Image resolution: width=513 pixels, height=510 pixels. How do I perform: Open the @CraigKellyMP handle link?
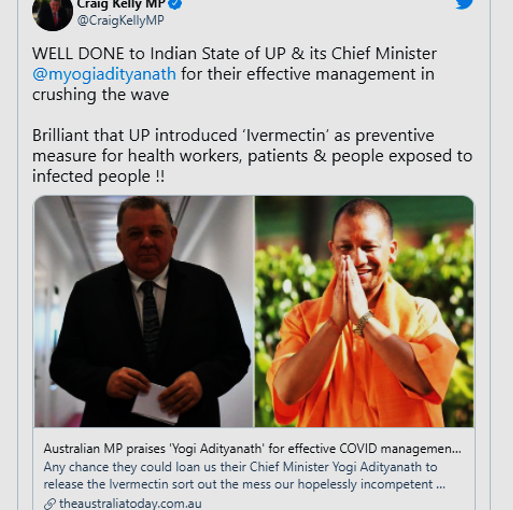click(x=120, y=21)
